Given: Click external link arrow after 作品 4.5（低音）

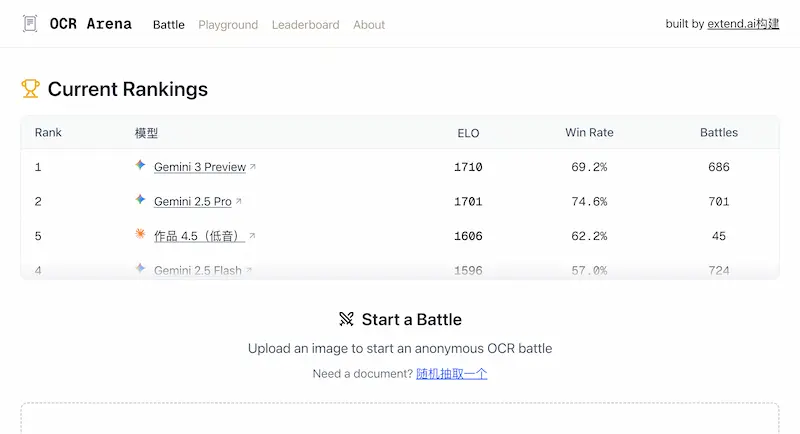Looking at the screenshot, I should (252, 237).
